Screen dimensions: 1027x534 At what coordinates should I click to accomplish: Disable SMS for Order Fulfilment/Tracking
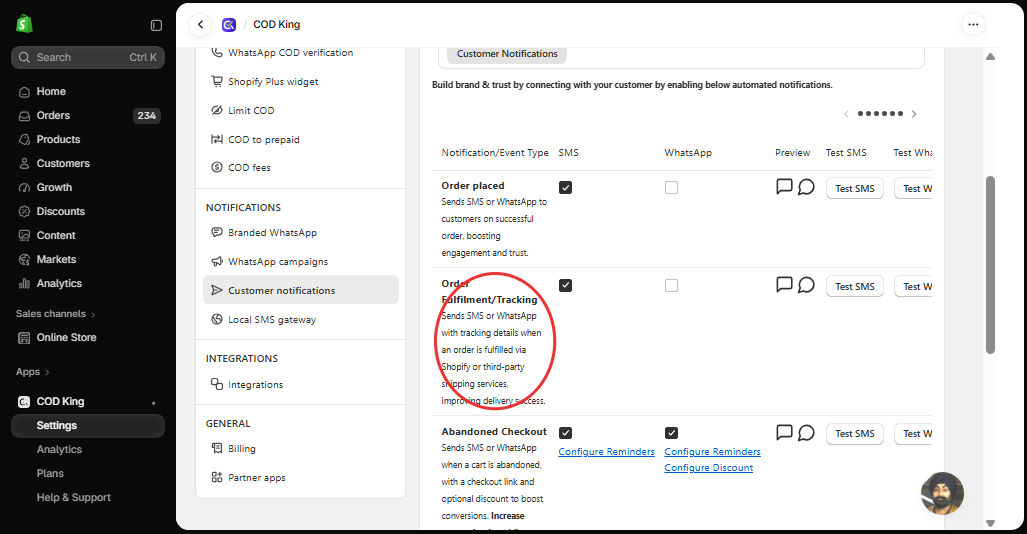565,286
